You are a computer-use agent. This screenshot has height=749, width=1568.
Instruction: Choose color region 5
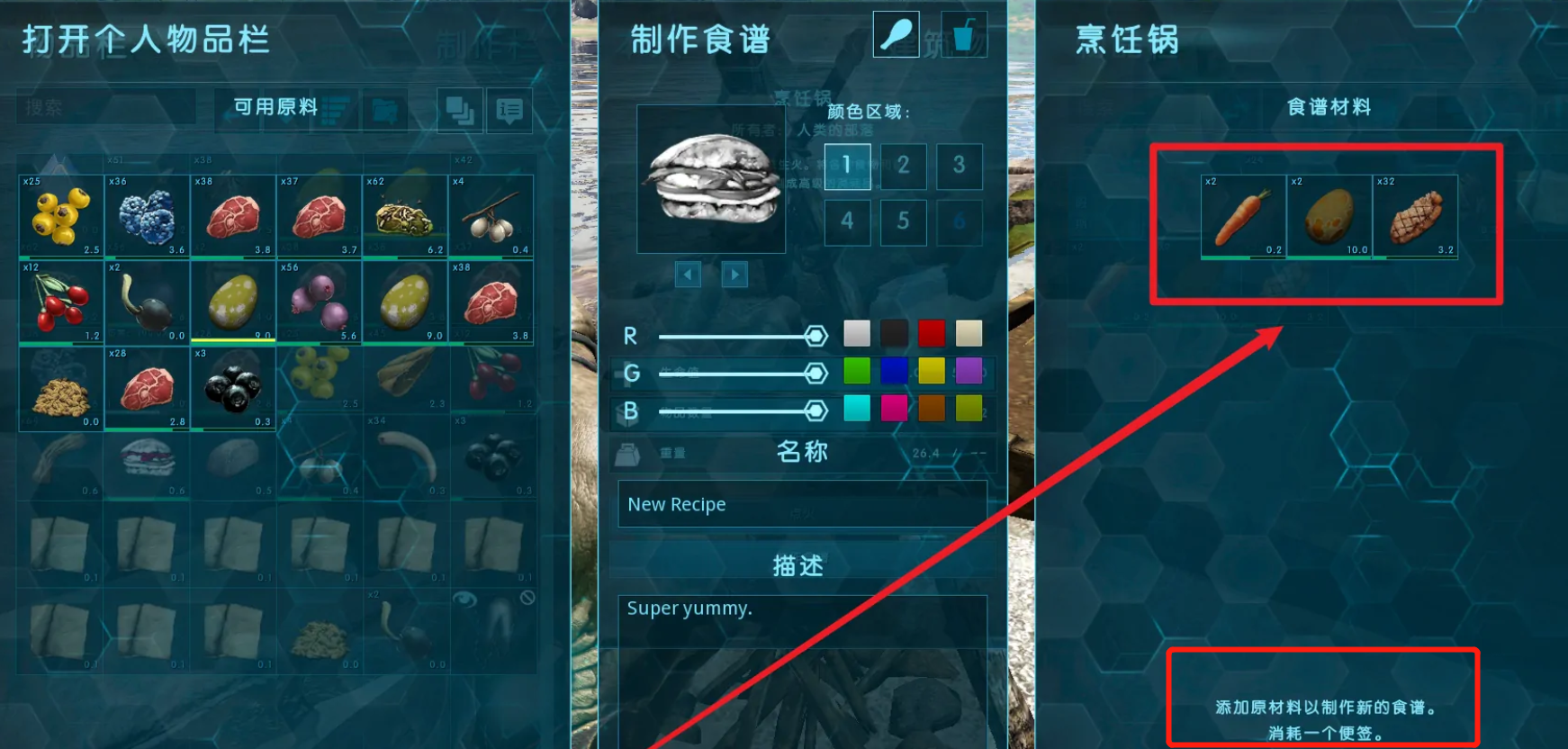[903, 221]
